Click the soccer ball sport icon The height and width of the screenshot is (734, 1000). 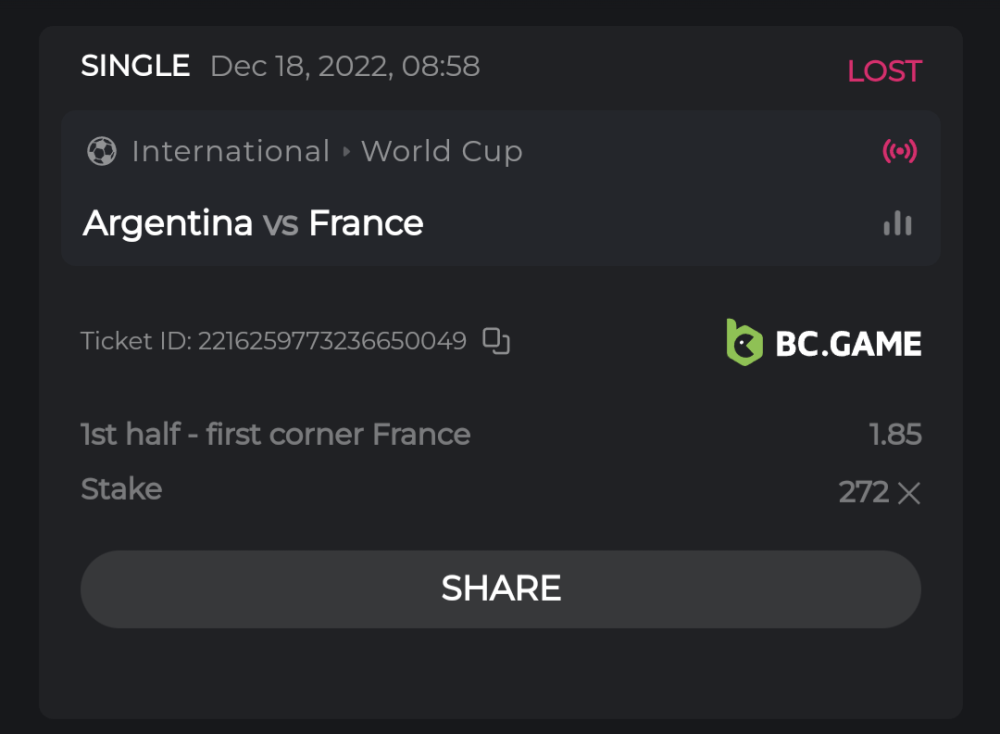point(101,151)
